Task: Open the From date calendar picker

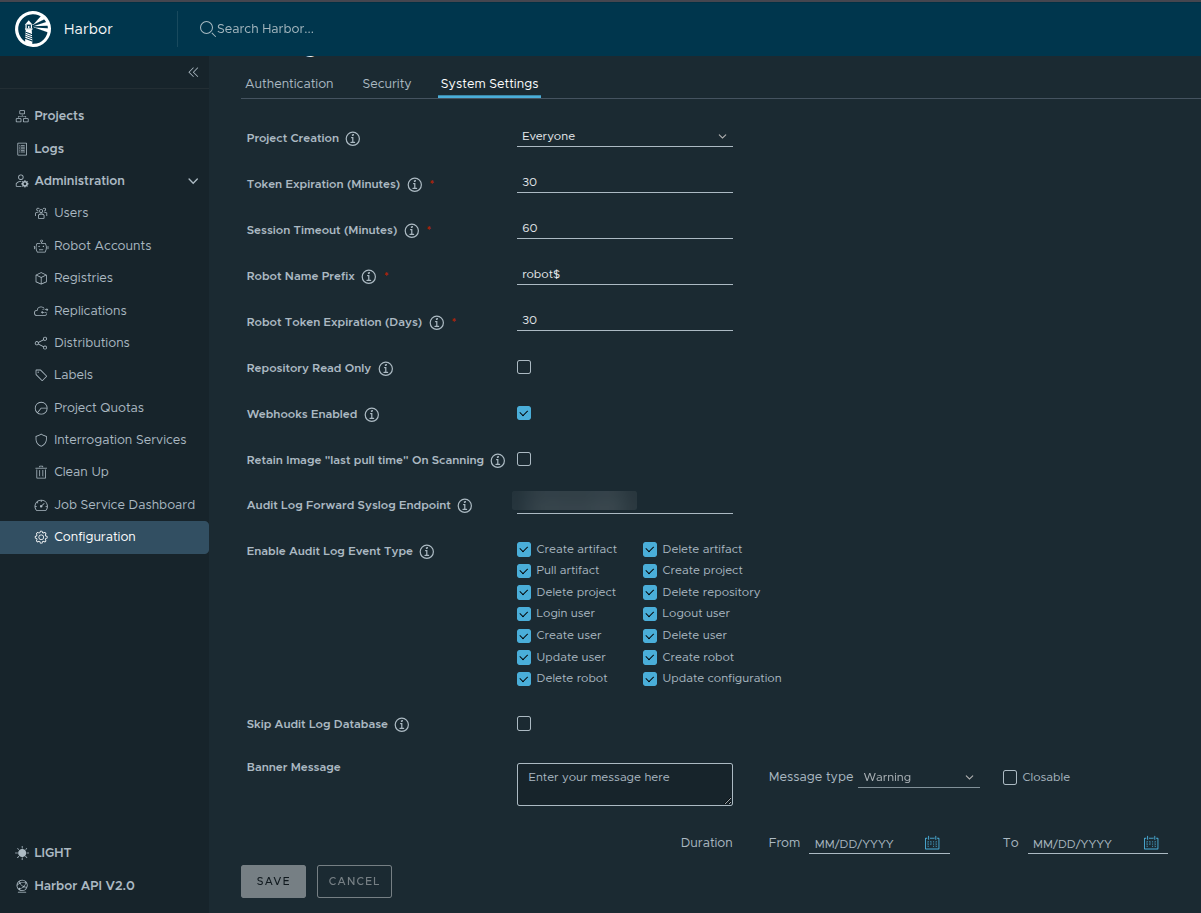Action: (932, 843)
